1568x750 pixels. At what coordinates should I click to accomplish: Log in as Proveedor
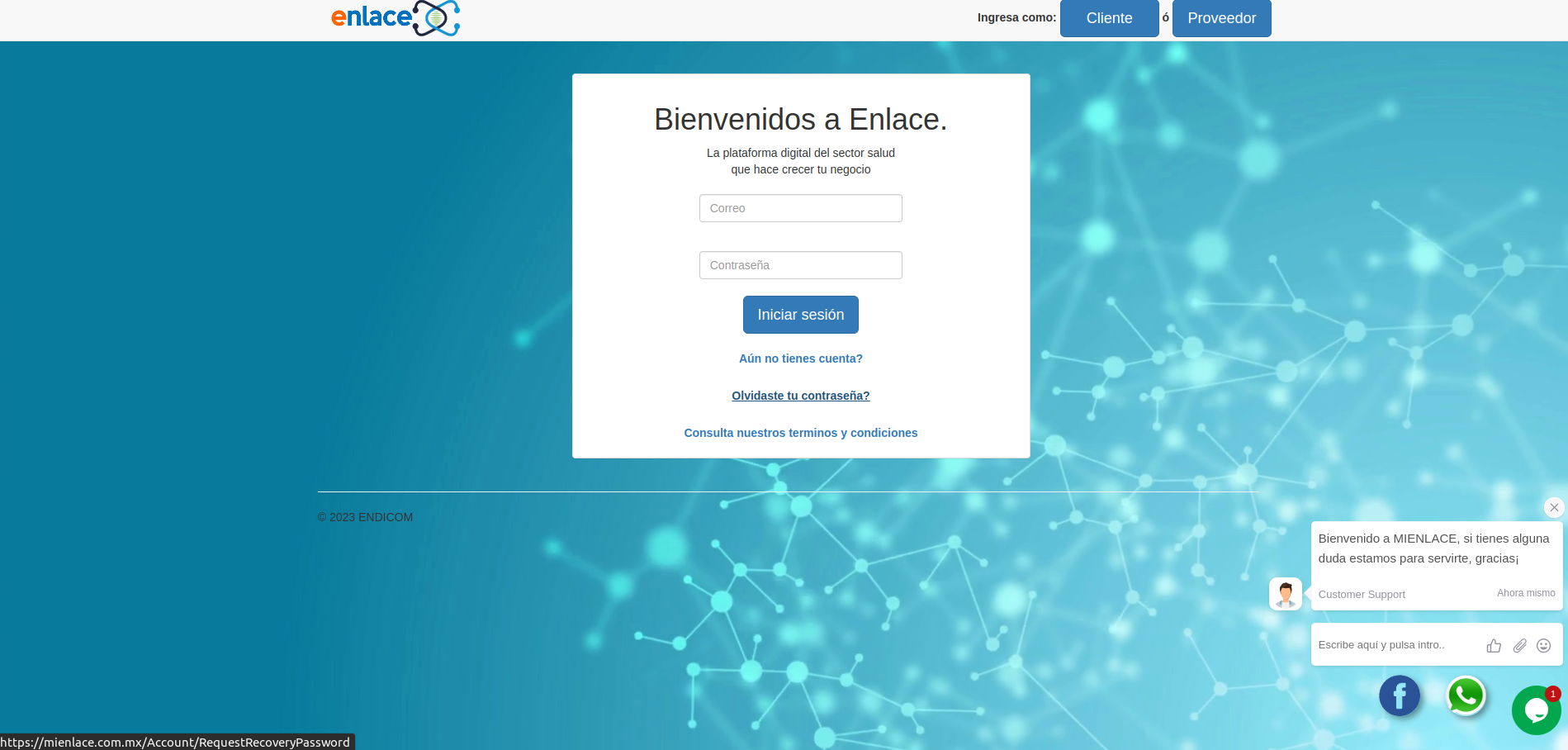(1221, 18)
